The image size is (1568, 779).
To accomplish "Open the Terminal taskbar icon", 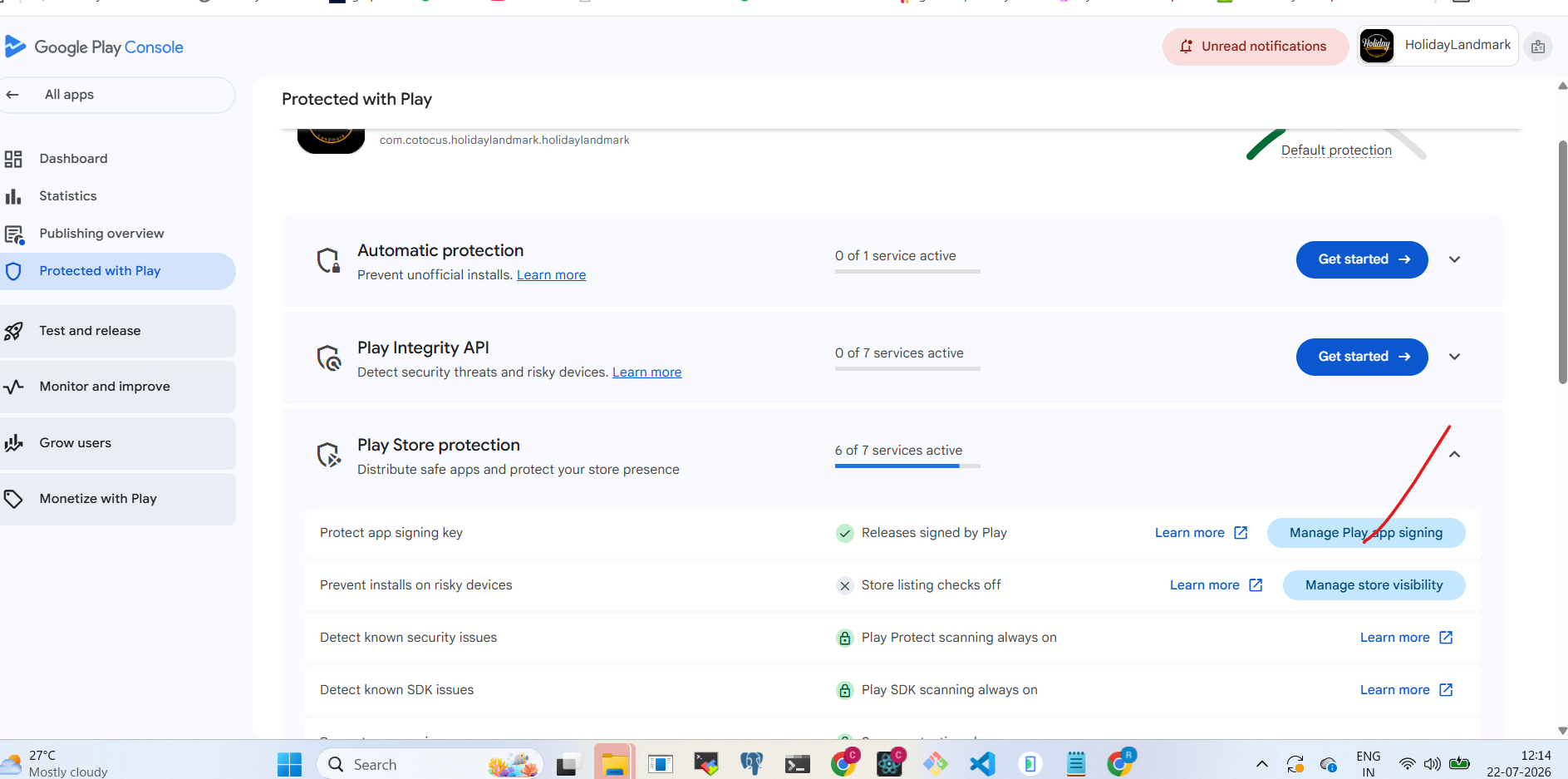I will 797,764.
